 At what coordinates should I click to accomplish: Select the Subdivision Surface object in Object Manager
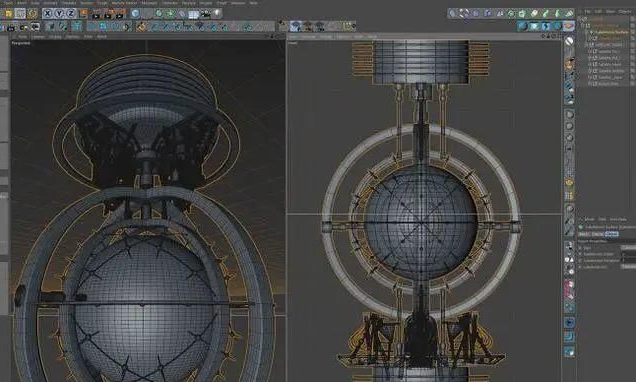612,32
